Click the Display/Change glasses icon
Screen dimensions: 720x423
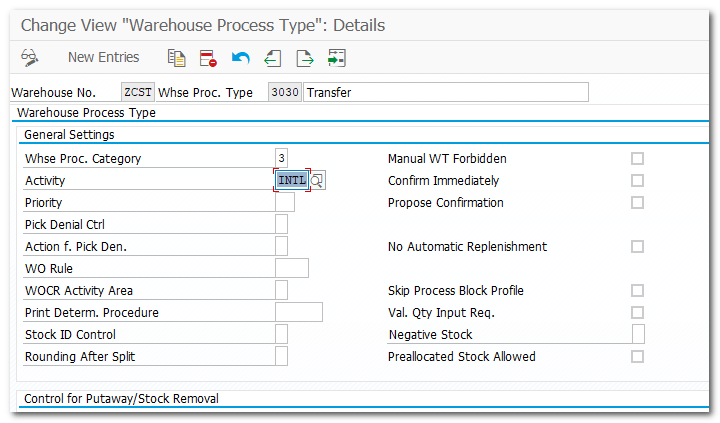pyautogui.click(x=30, y=57)
